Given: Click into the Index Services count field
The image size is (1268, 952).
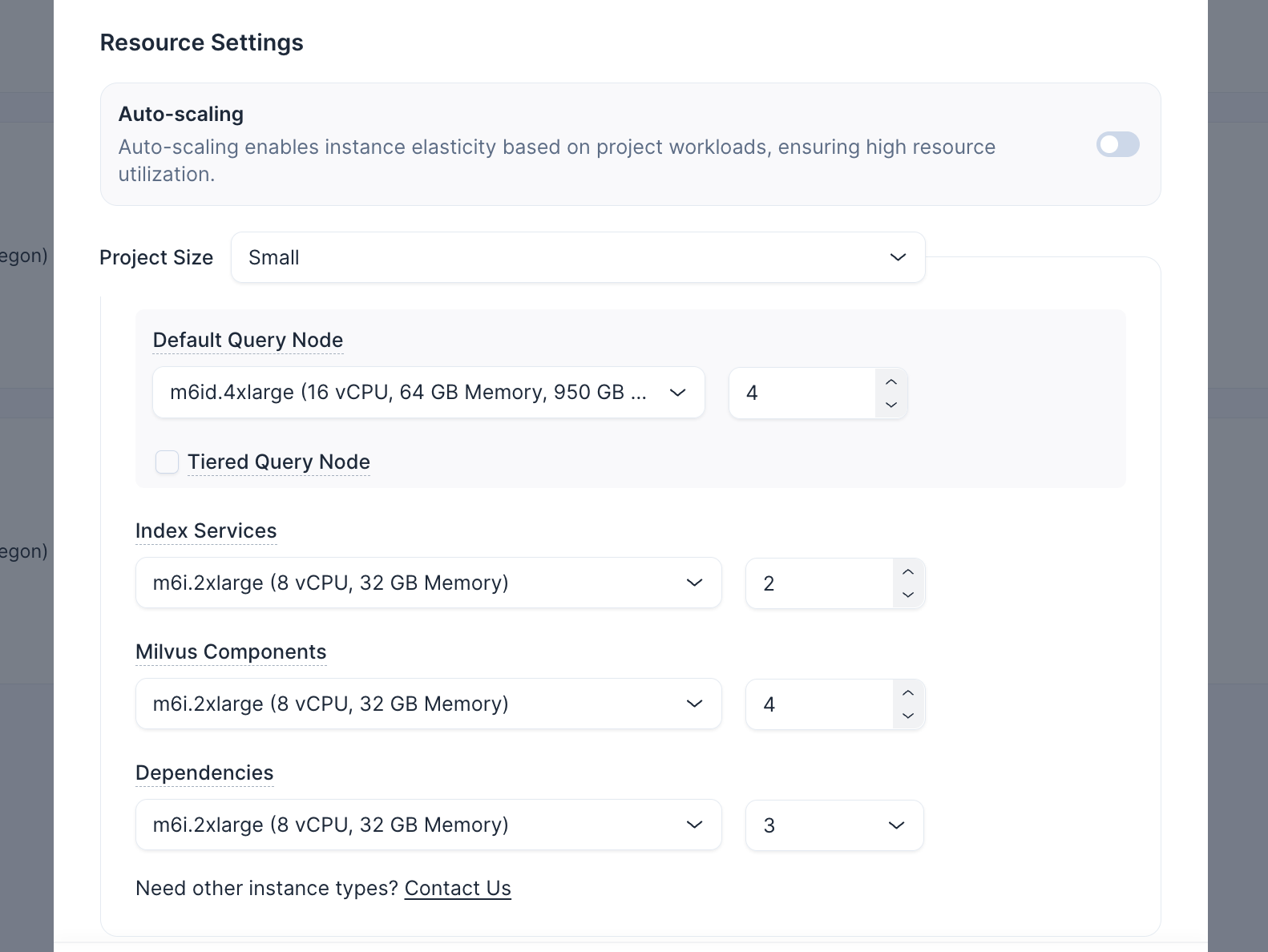Looking at the screenshot, I should click(x=818, y=583).
